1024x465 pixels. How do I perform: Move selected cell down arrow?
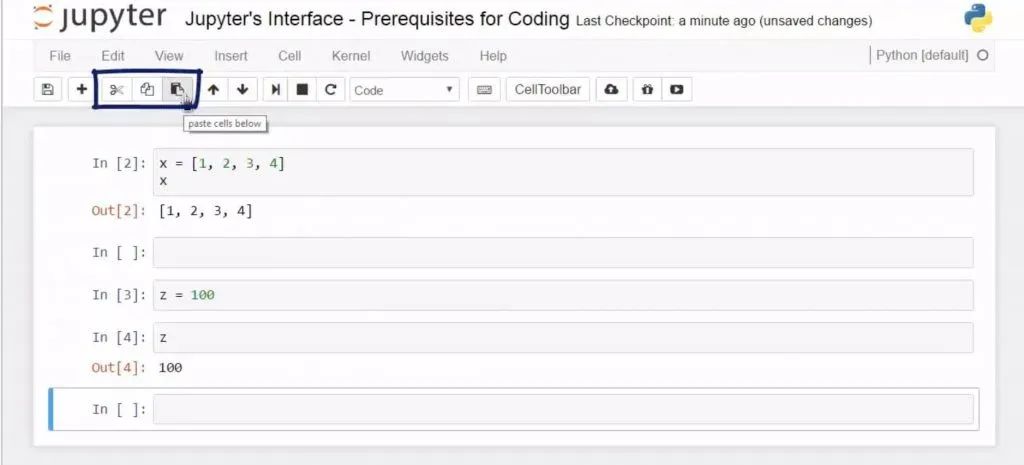click(242, 90)
